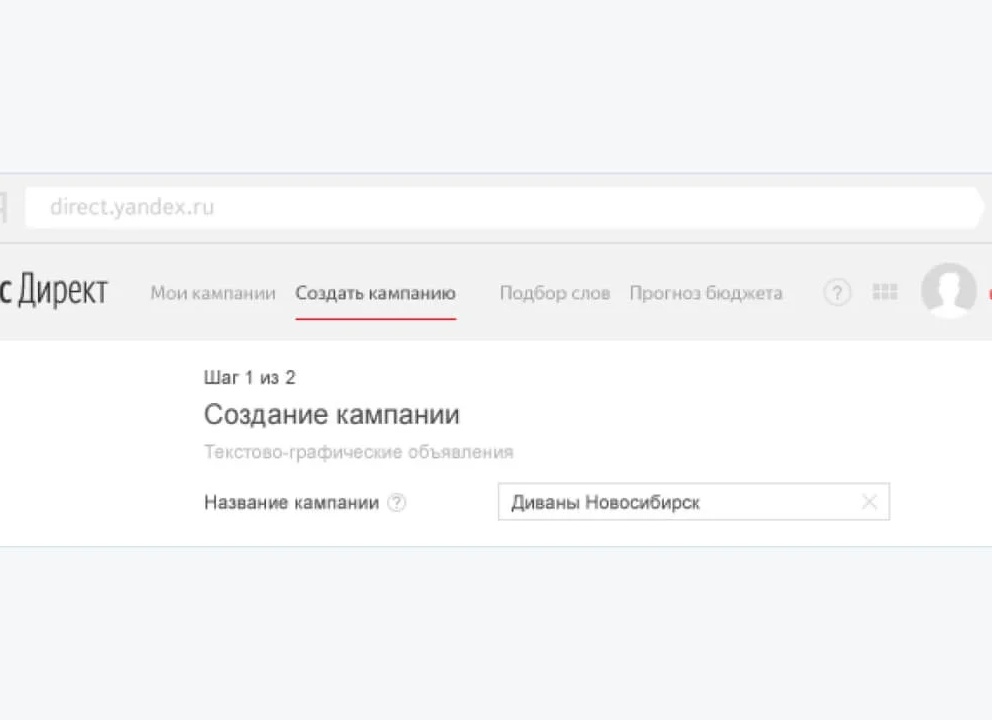Open Прогноз бюджета page
This screenshot has width=992, height=720.
coord(704,293)
